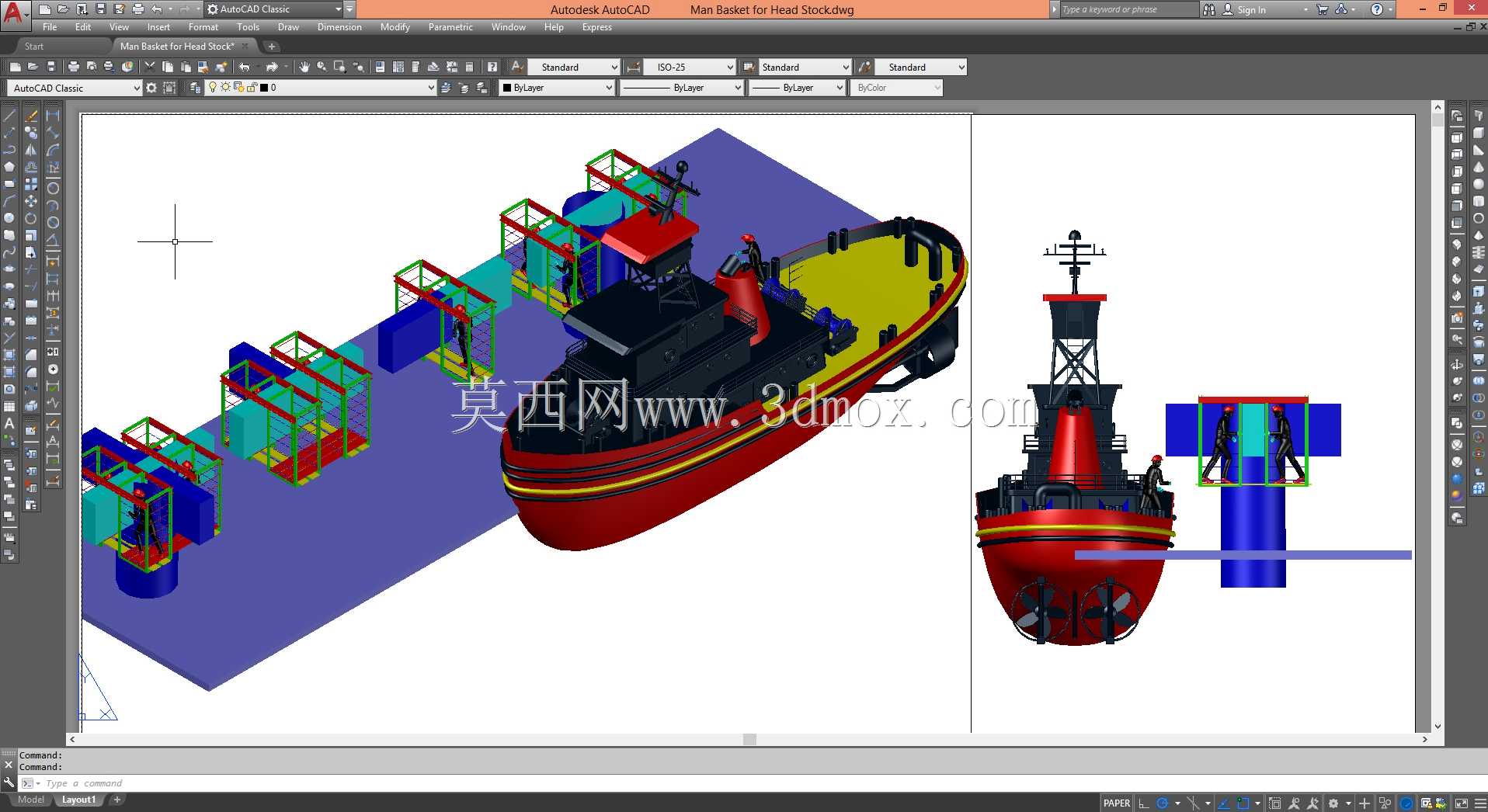Click the Undo arrow icon
The height and width of the screenshot is (812, 1488).
245,67
